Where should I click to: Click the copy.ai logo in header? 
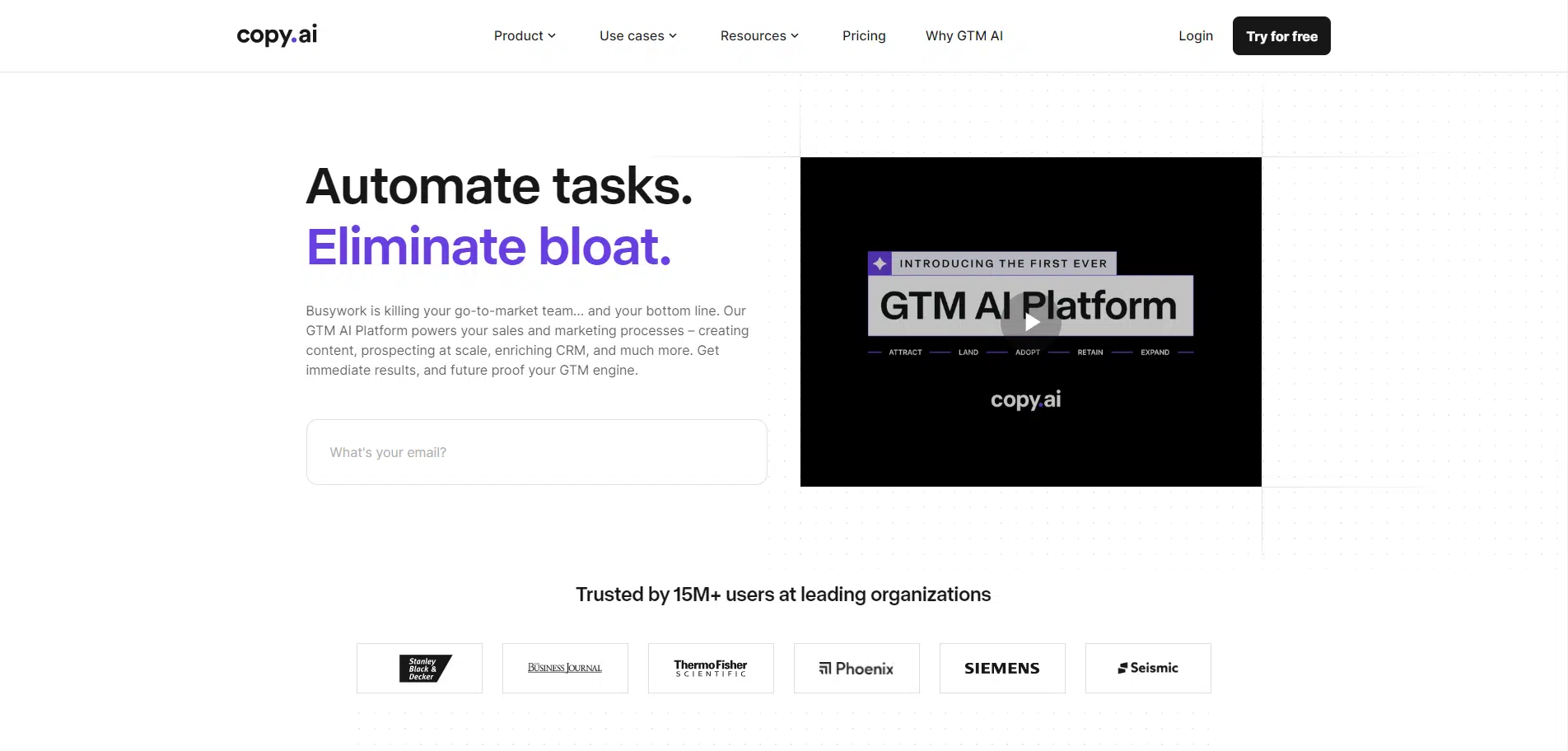coord(277,35)
